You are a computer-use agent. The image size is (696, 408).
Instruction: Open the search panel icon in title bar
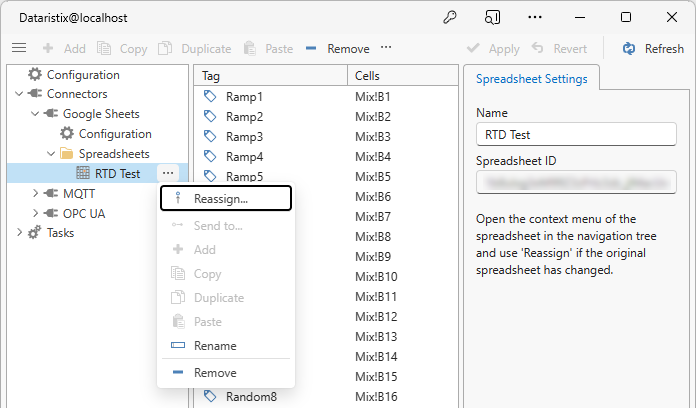pos(492,17)
